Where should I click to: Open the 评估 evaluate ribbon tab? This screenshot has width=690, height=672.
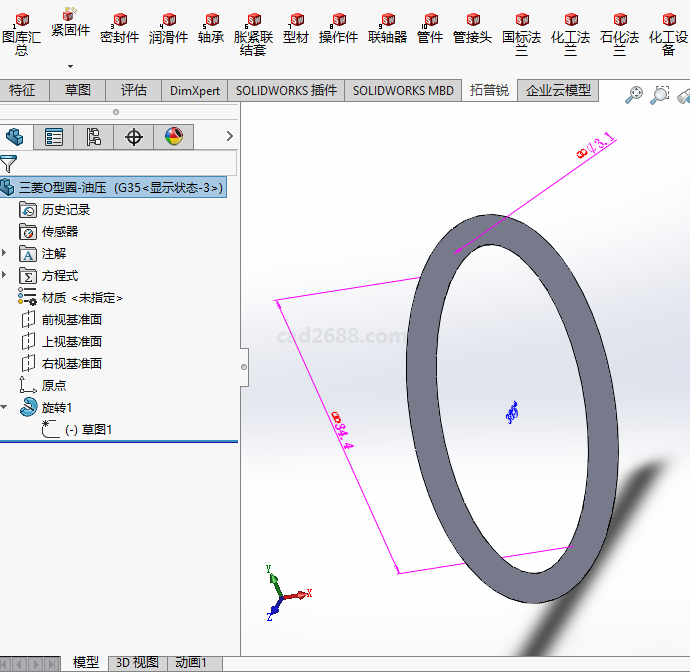pos(134,90)
